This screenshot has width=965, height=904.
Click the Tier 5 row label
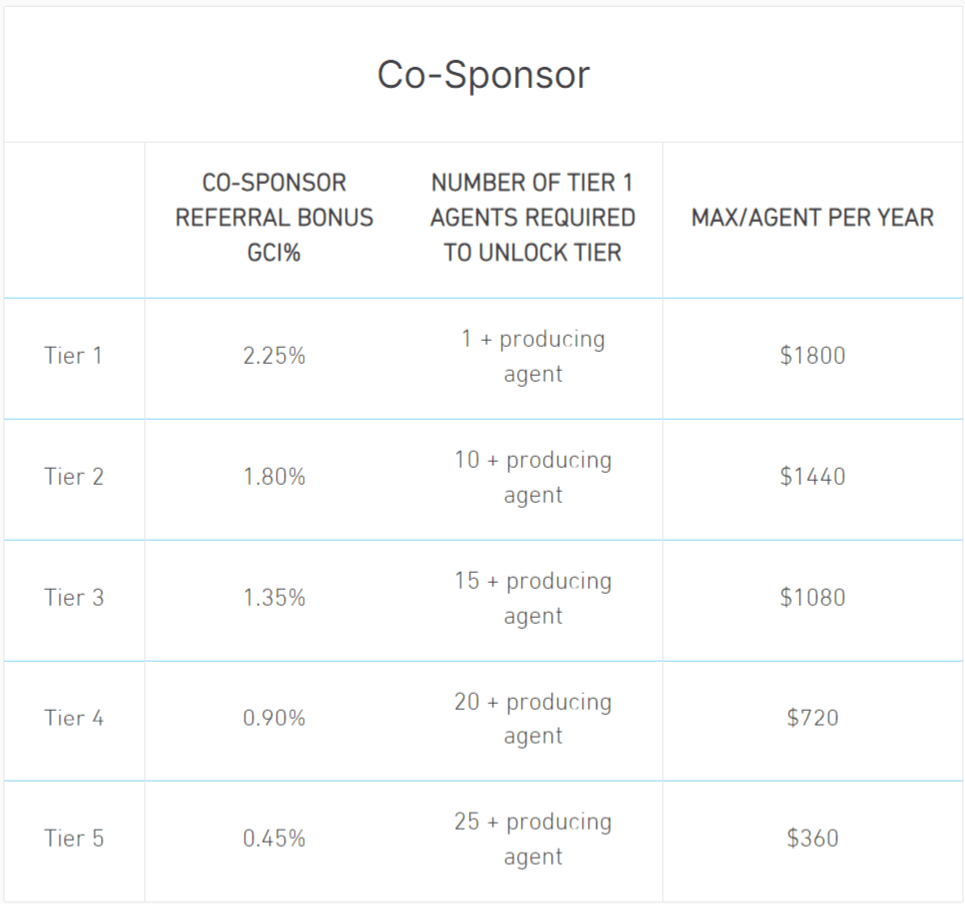74,838
